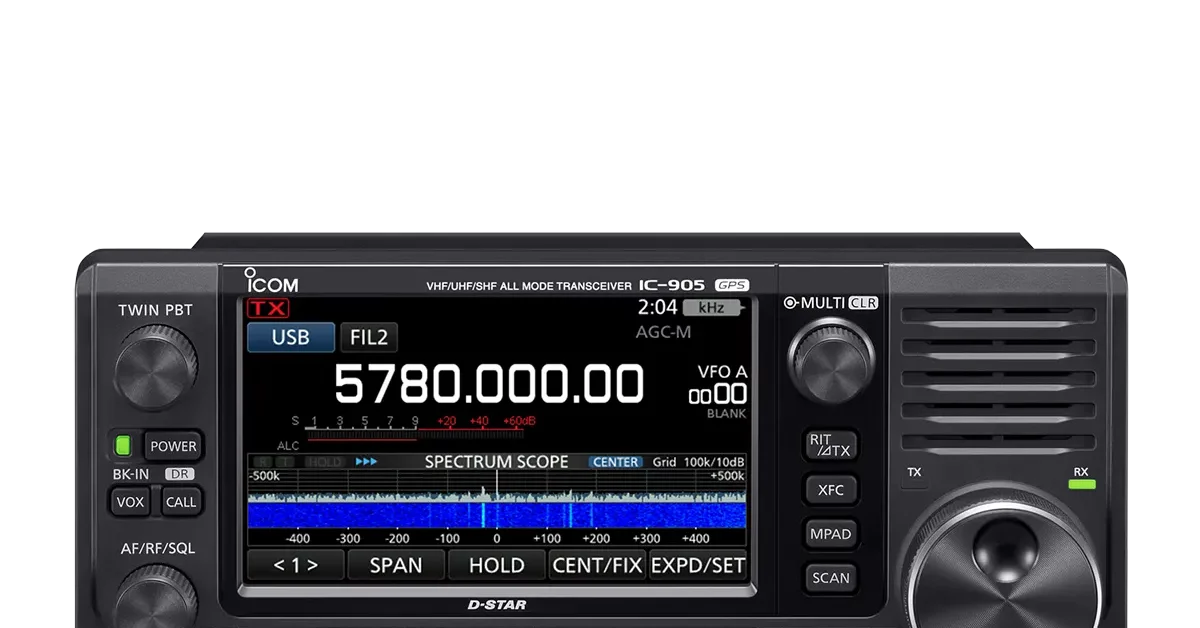The image size is (1200, 628).
Task: Adjust the AF/RF/SQL knob
Action: [x=156, y=596]
